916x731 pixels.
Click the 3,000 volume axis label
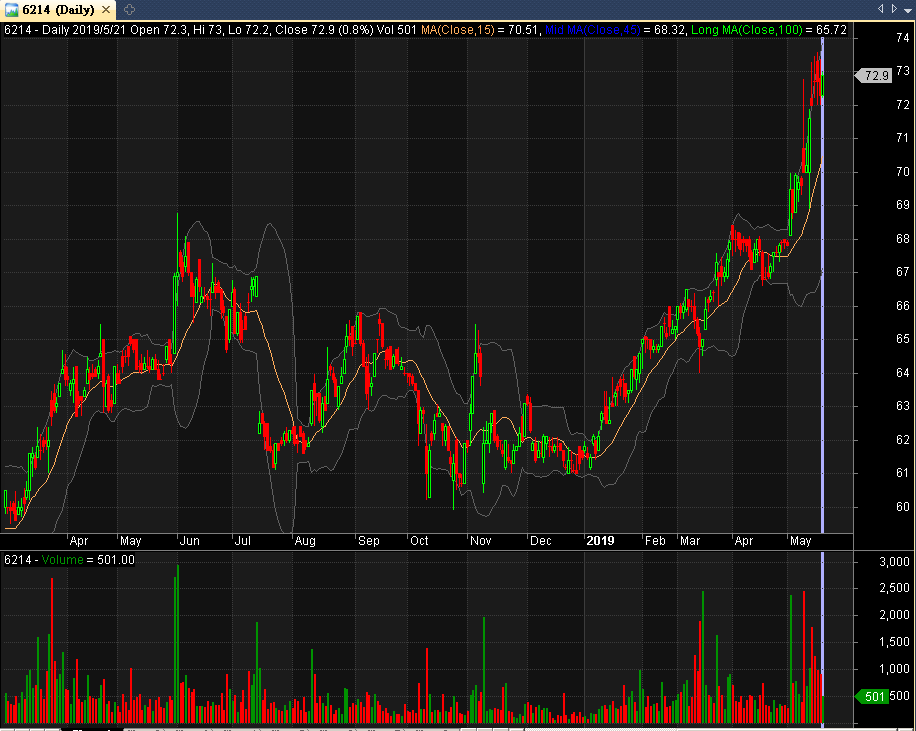pos(894,562)
